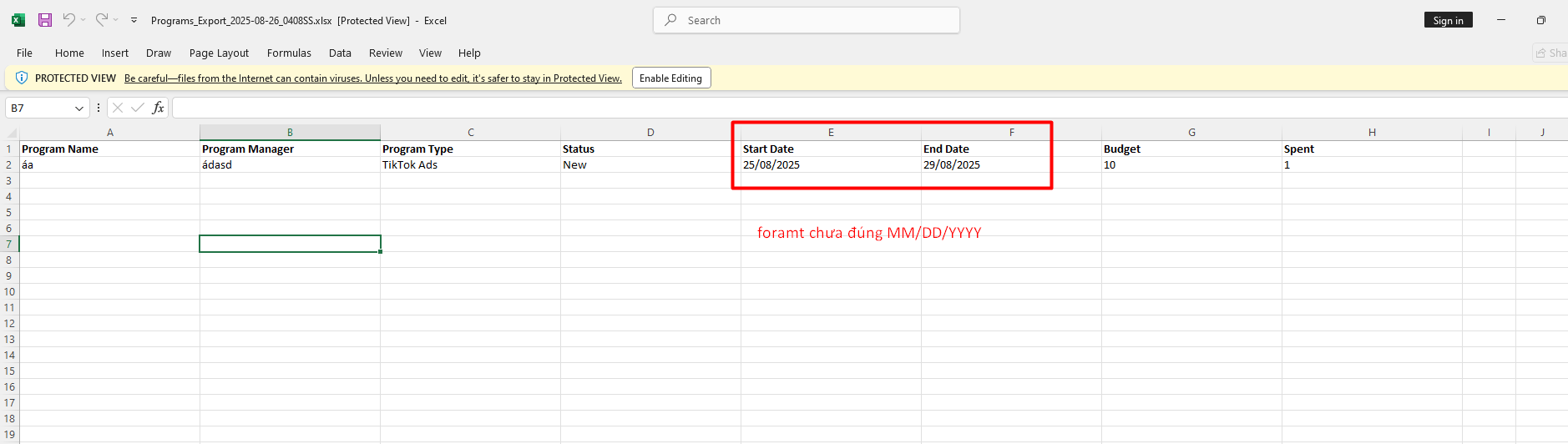Click inside the Search box

[807, 20]
